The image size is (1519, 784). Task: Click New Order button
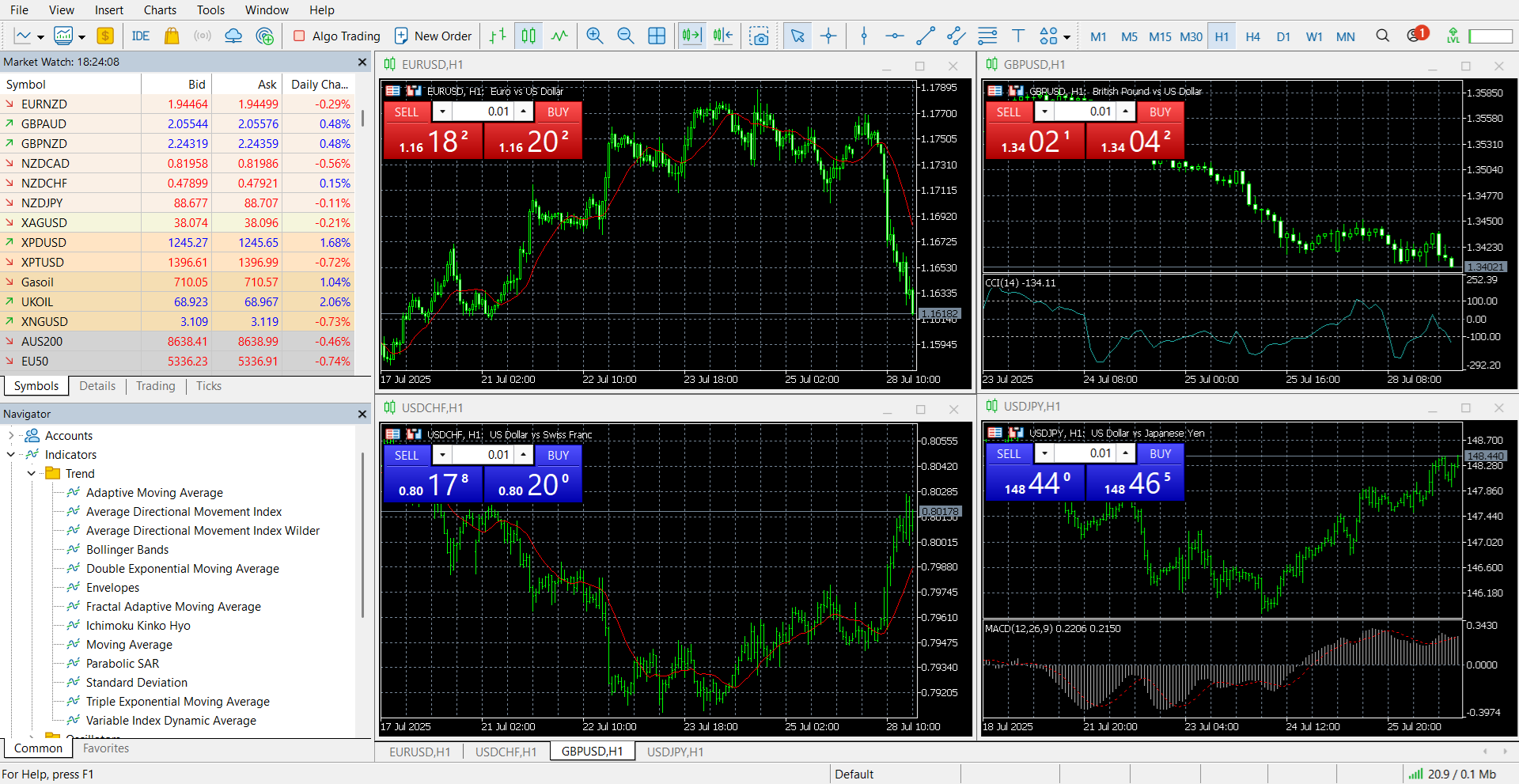click(434, 36)
